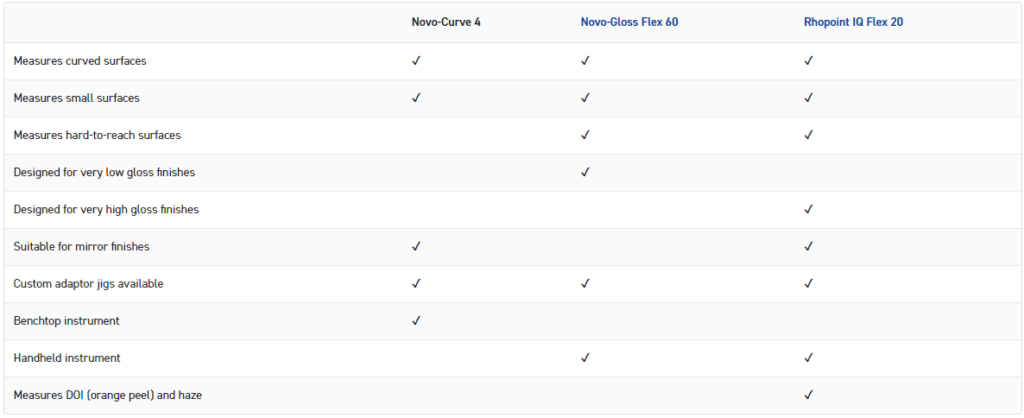
Task: Click Rhopoint IQ Flex 20 custom adaptor jigs checkmark
Action: pyautogui.click(x=808, y=284)
